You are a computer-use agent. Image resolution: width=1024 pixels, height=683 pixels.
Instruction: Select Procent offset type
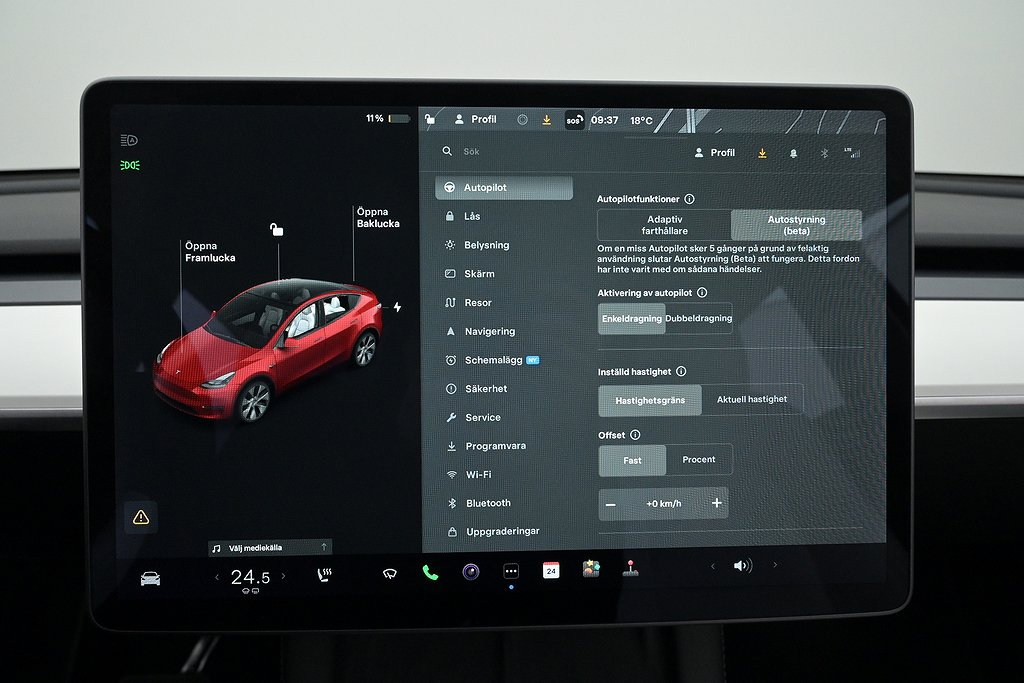click(x=699, y=460)
